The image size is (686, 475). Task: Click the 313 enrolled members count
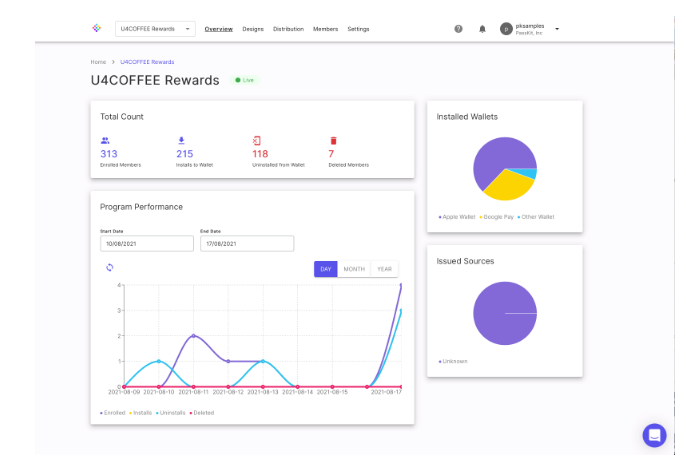[109, 154]
